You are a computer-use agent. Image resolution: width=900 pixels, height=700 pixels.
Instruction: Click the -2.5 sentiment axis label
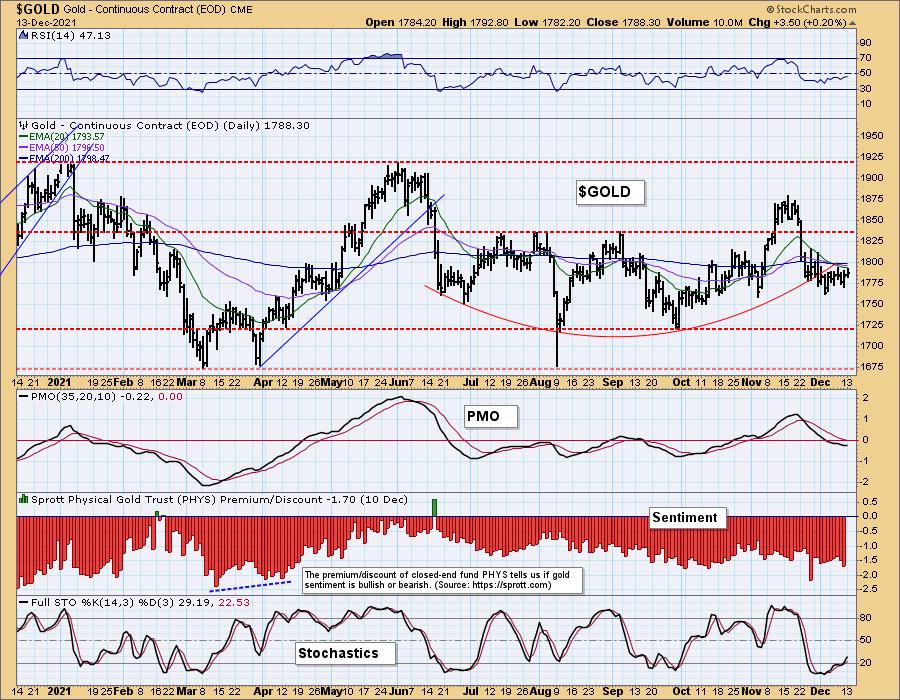tap(869, 589)
